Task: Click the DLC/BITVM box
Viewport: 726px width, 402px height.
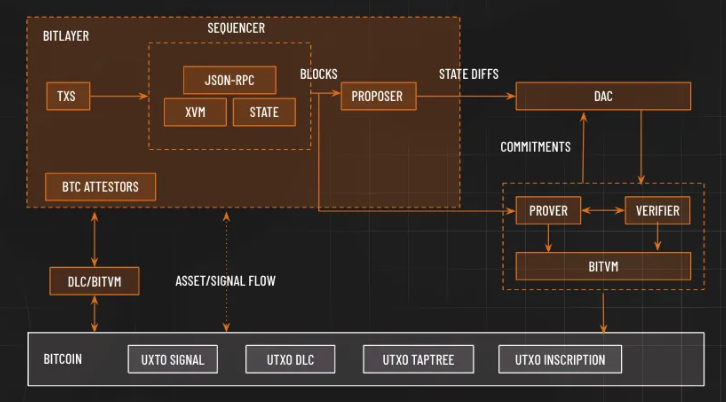Action: coord(94,281)
